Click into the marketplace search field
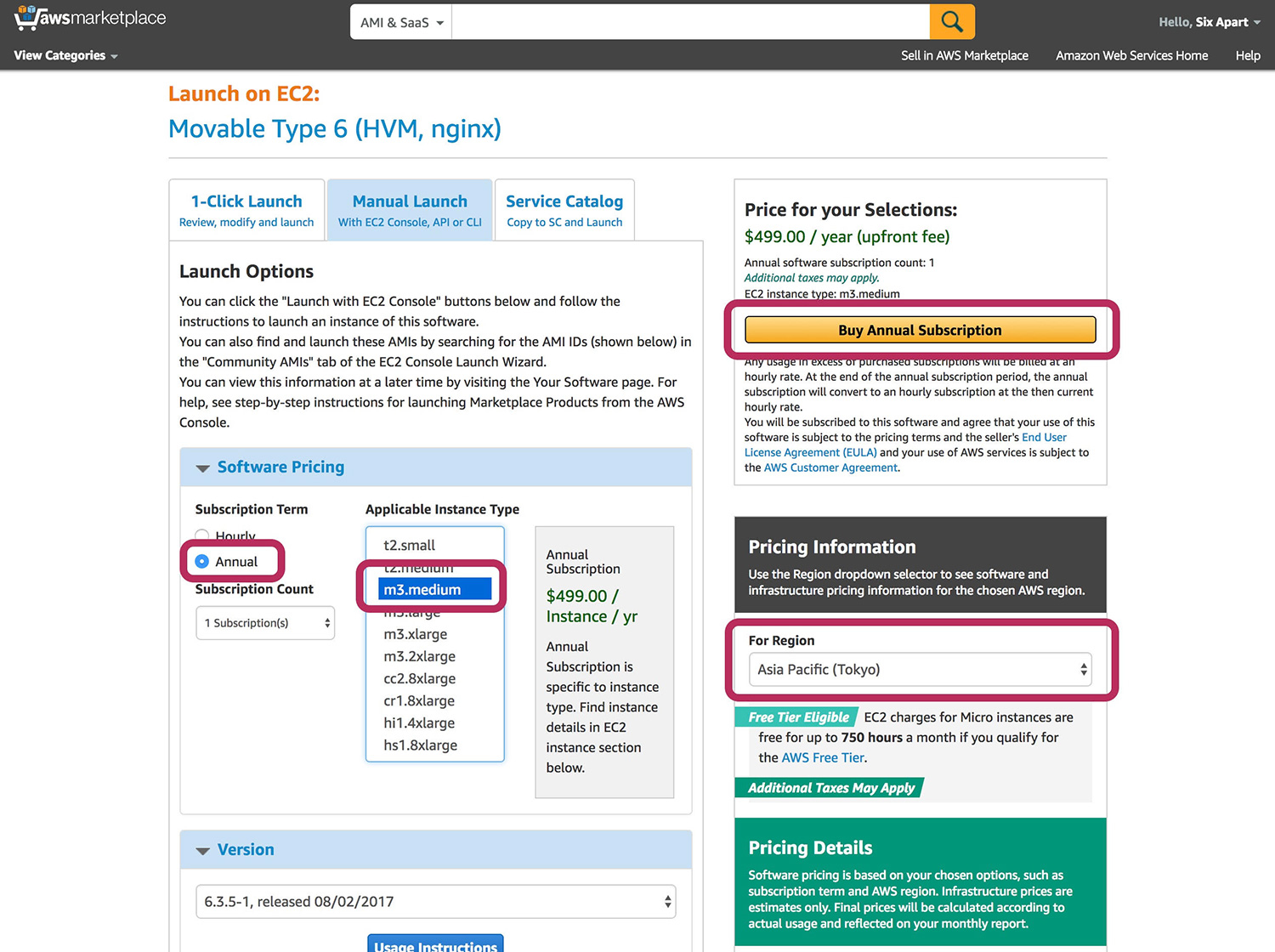1275x952 pixels. [690, 22]
